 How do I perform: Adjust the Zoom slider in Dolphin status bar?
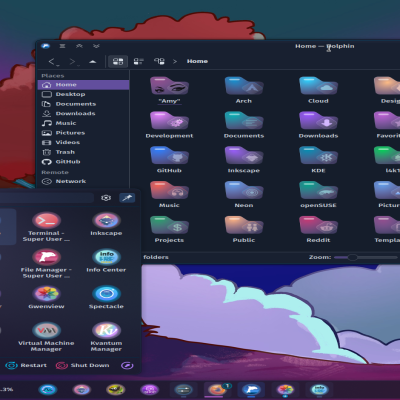point(366,257)
